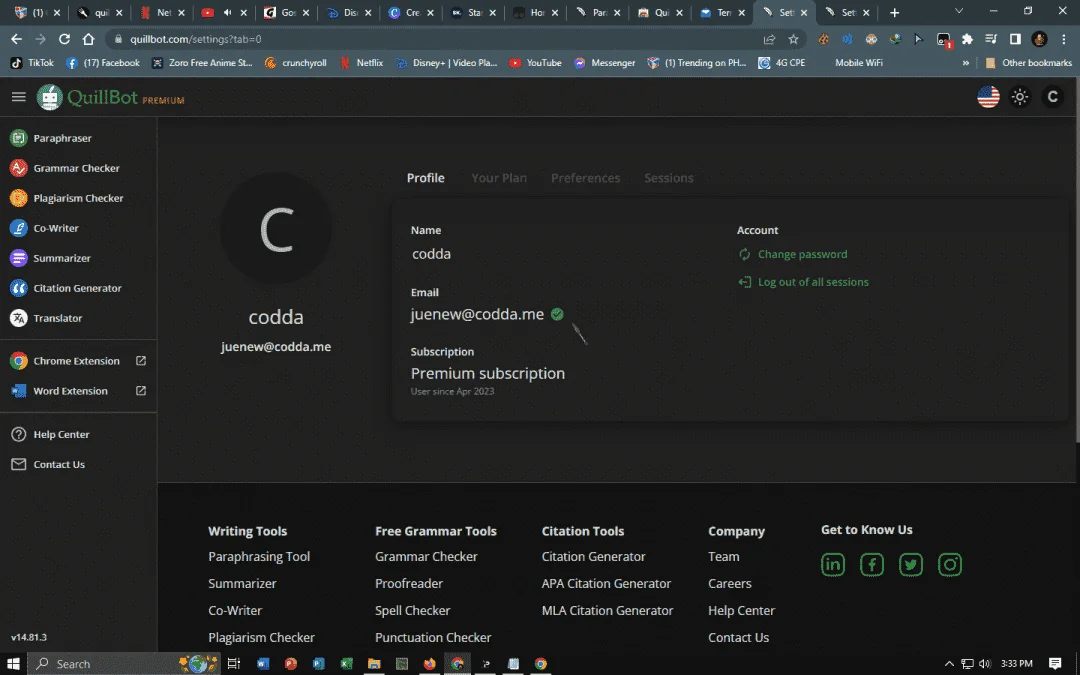The height and width of the screenshot is (675, 1080).
Task: Click external-link icon next to Chrome Extension
Action: tap(141, 361)
